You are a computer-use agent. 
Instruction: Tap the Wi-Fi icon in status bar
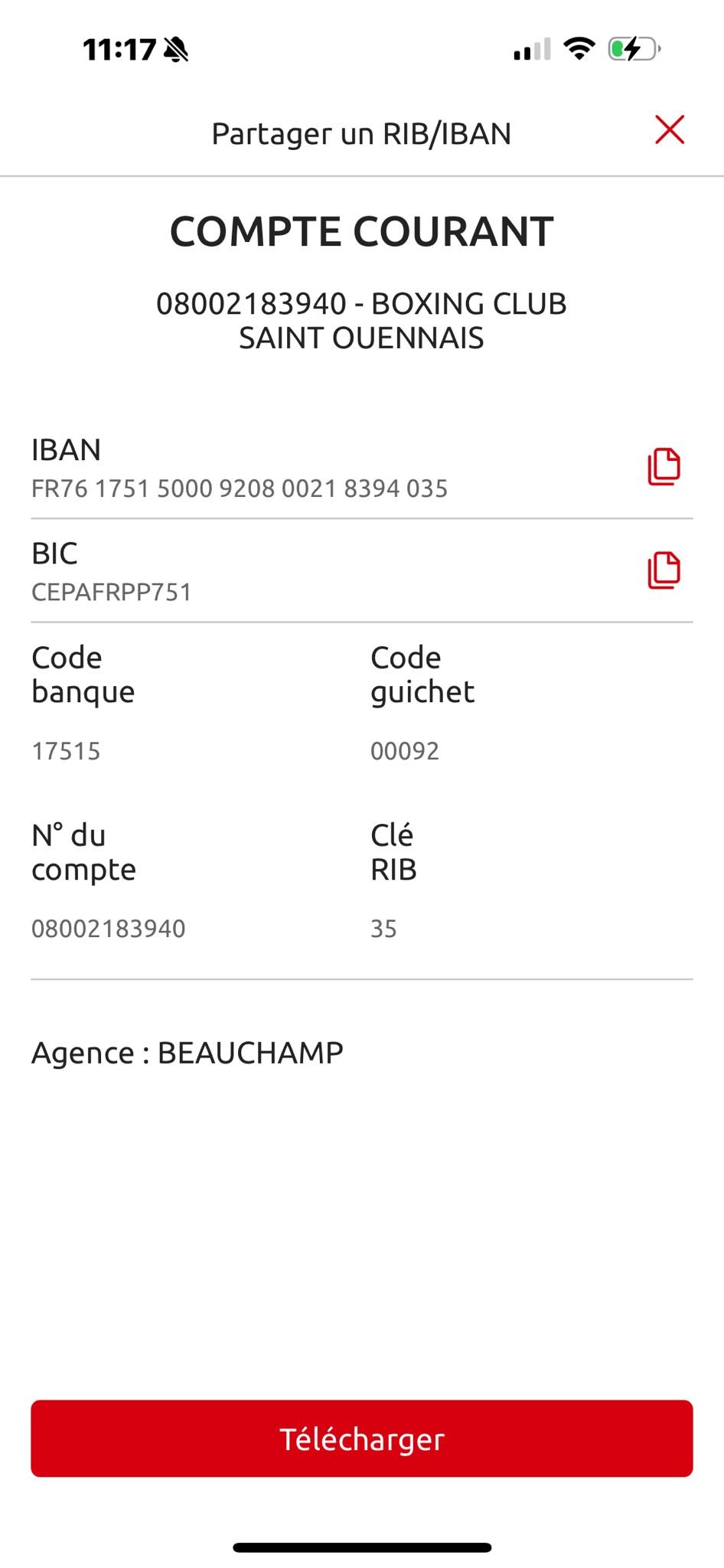pyautogui.click(x=579, y=49)
